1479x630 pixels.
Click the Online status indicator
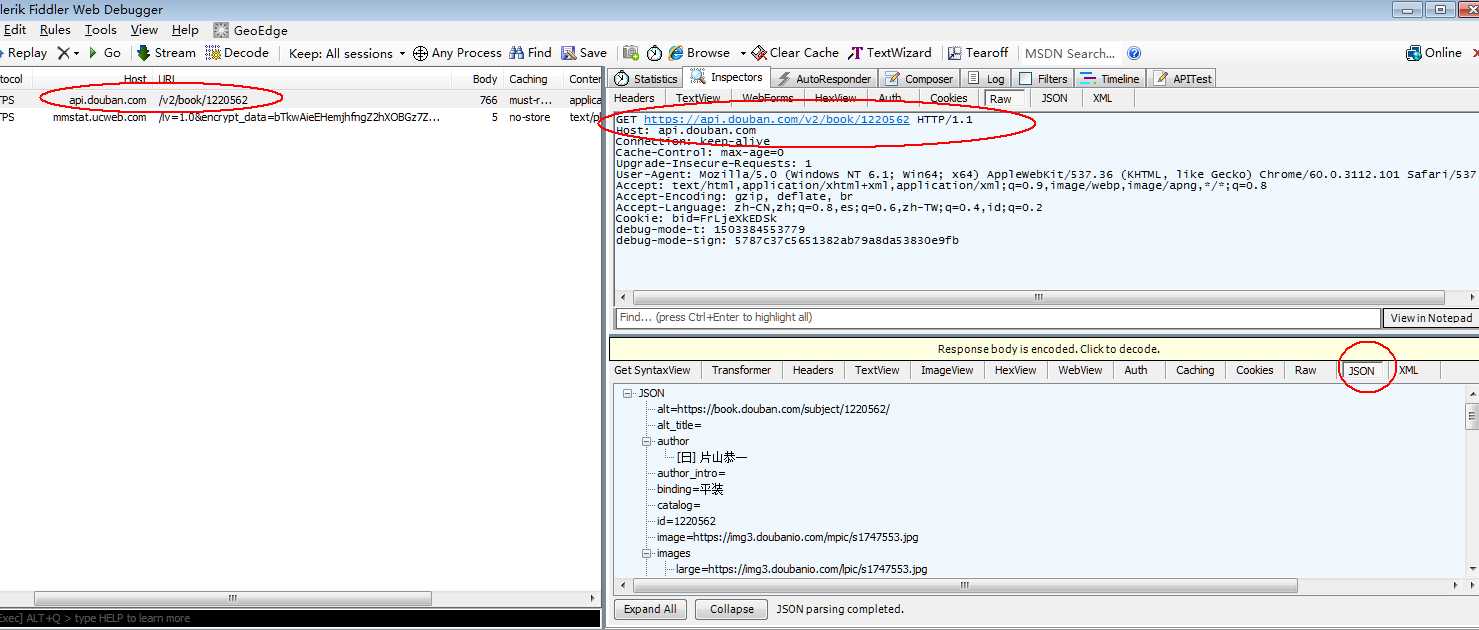[x=1434, y=53]
